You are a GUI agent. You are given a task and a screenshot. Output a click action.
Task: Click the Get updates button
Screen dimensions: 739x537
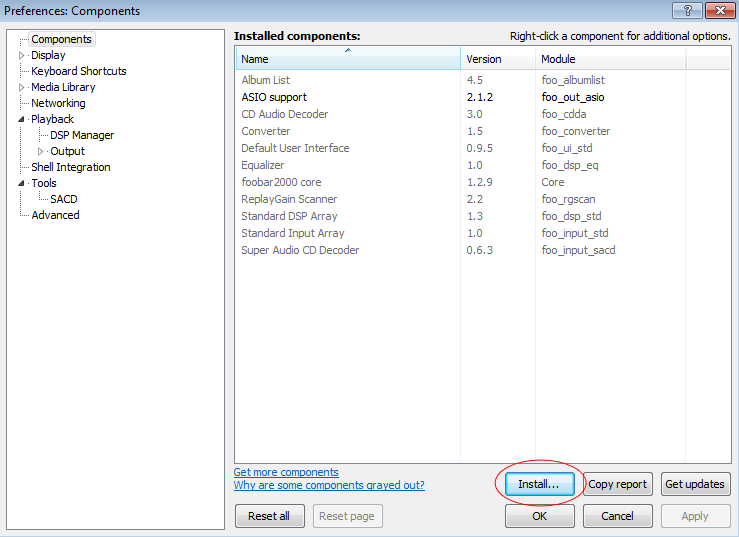(x=695, y=484)
